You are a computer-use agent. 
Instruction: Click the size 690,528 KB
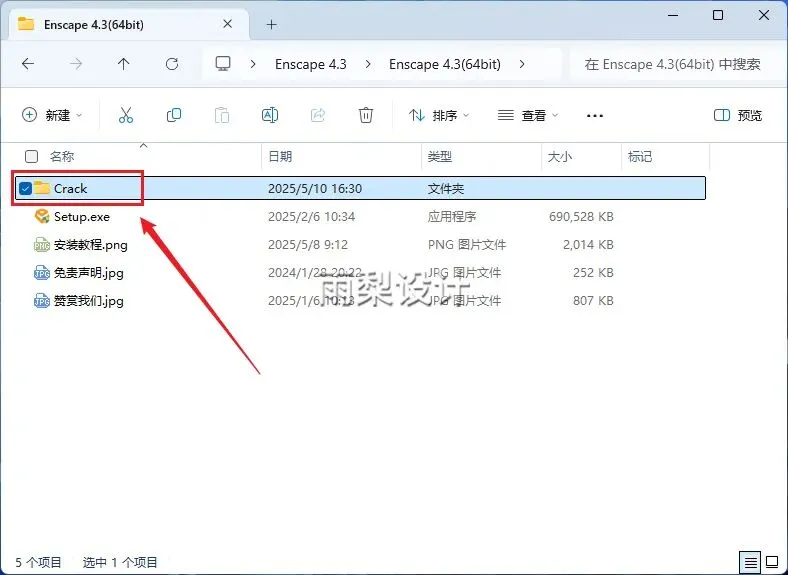(x=581, y=217)
